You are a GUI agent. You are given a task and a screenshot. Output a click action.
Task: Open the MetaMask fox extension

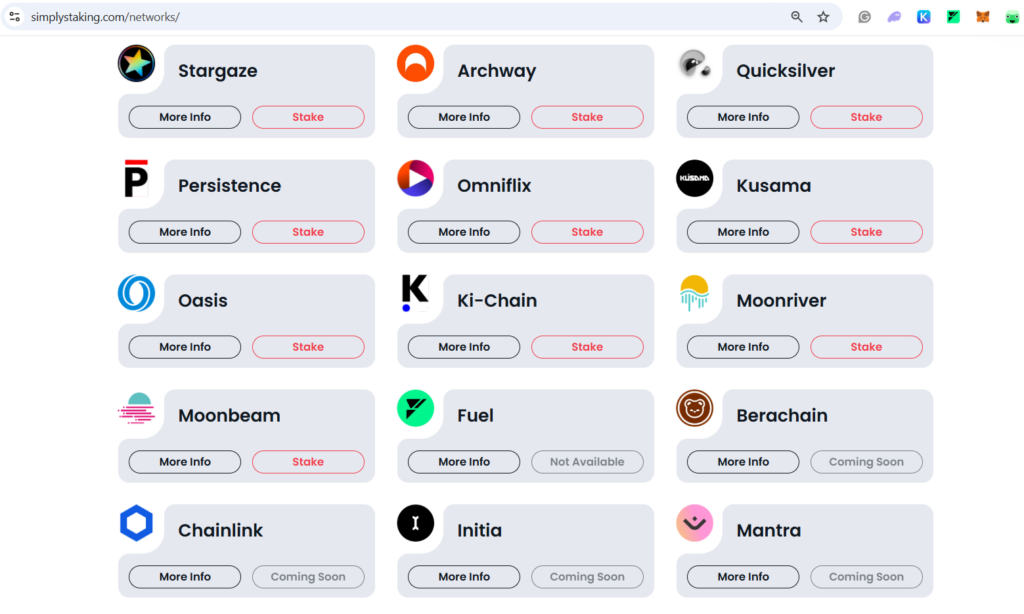tap(983, 17)
